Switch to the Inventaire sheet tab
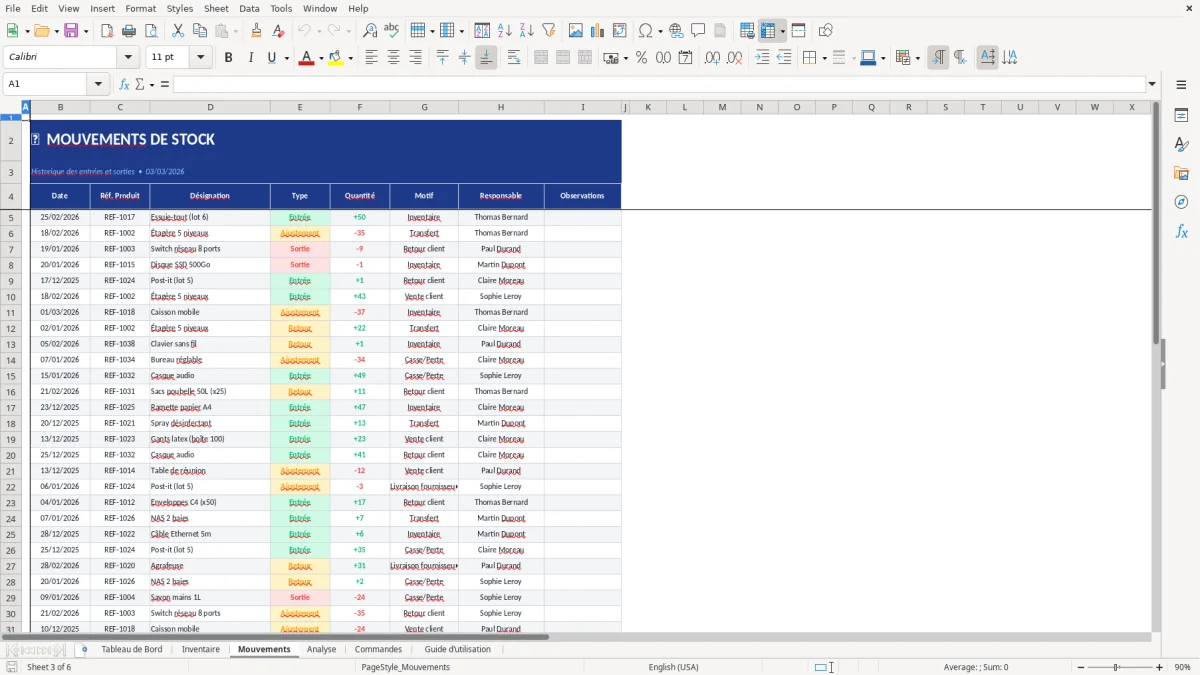This screenshot has width=1200, height=675. (201, 648)
